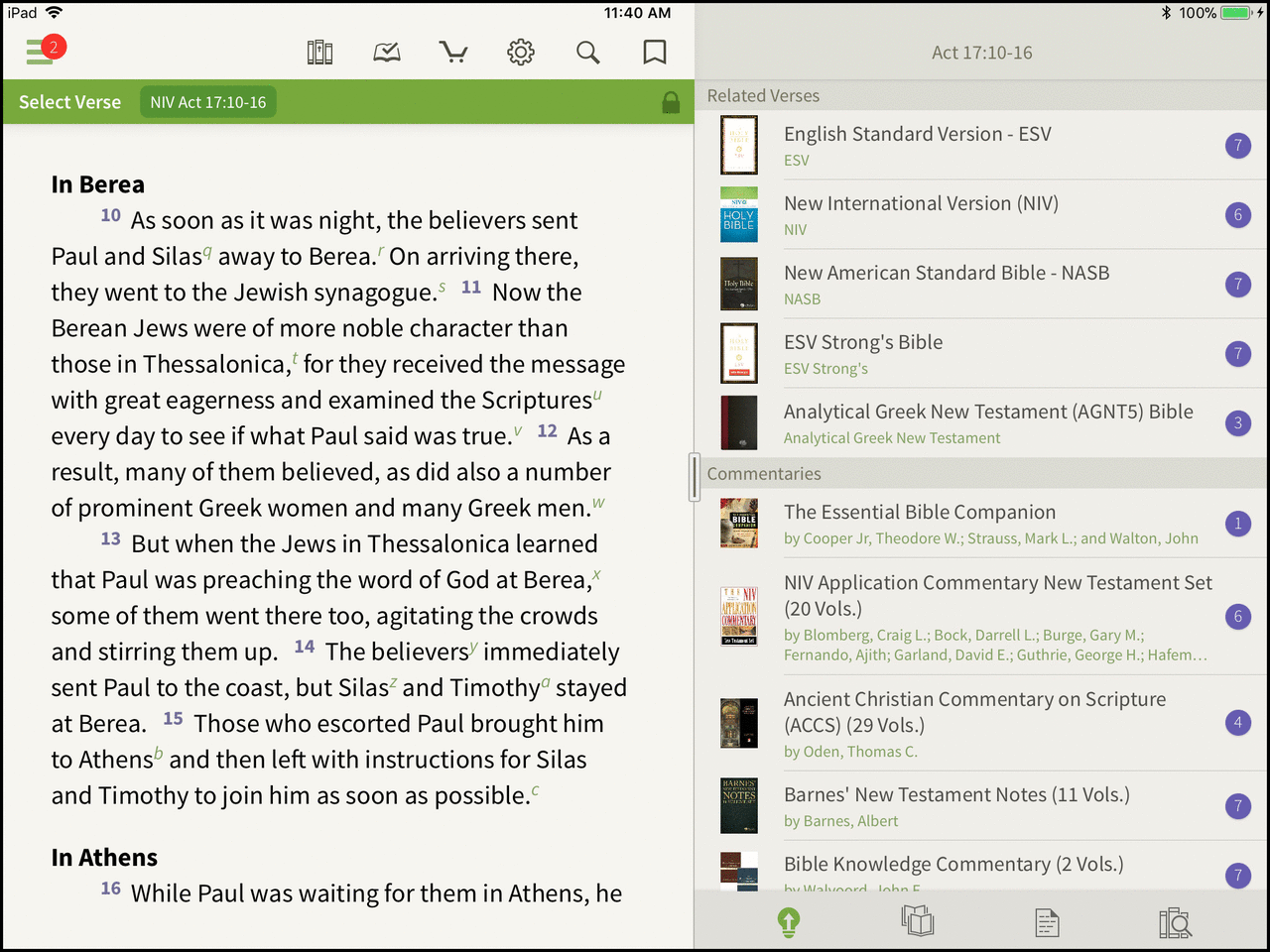Open English Standard Version - ESV row
The image size is (1270, 952).
(x=982, y=145)
